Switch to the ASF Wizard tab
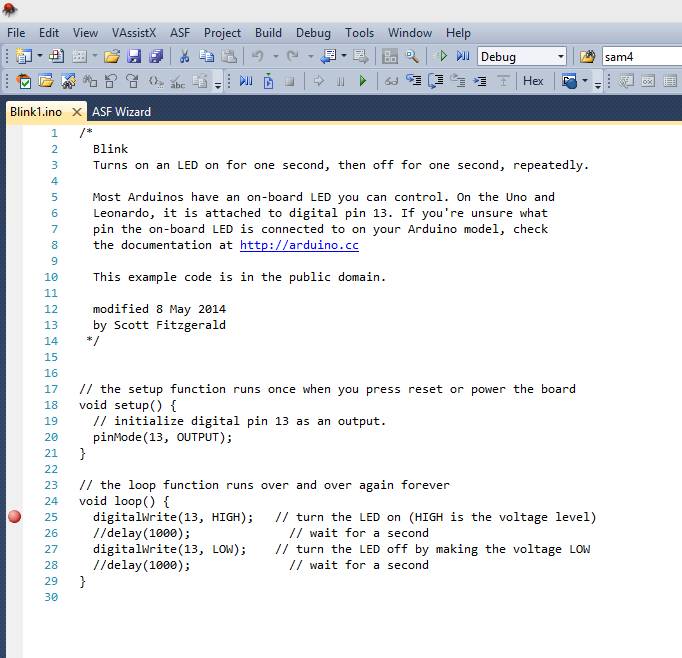This screenshot has width=682, height=658. pyautogui.click(x=121, y=112)
